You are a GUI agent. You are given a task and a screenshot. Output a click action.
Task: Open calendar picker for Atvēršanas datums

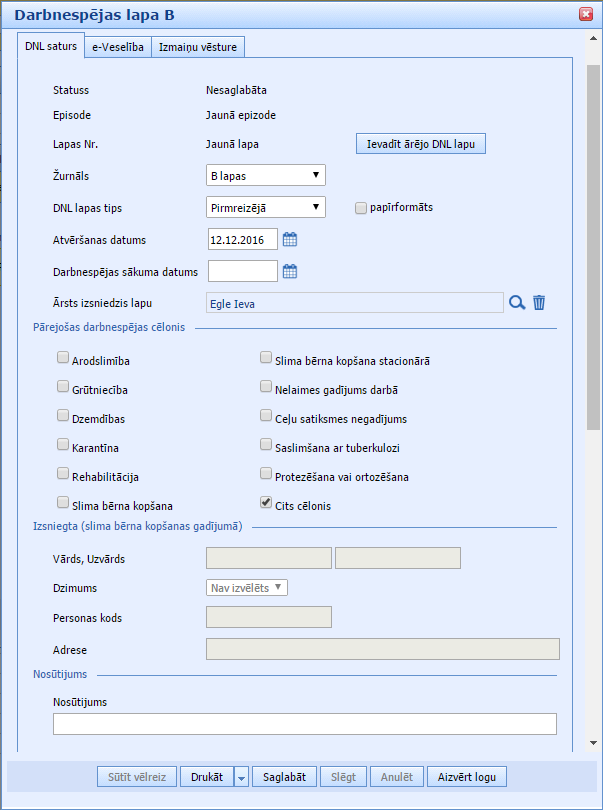pyautogui.click(x=290, y=239)
